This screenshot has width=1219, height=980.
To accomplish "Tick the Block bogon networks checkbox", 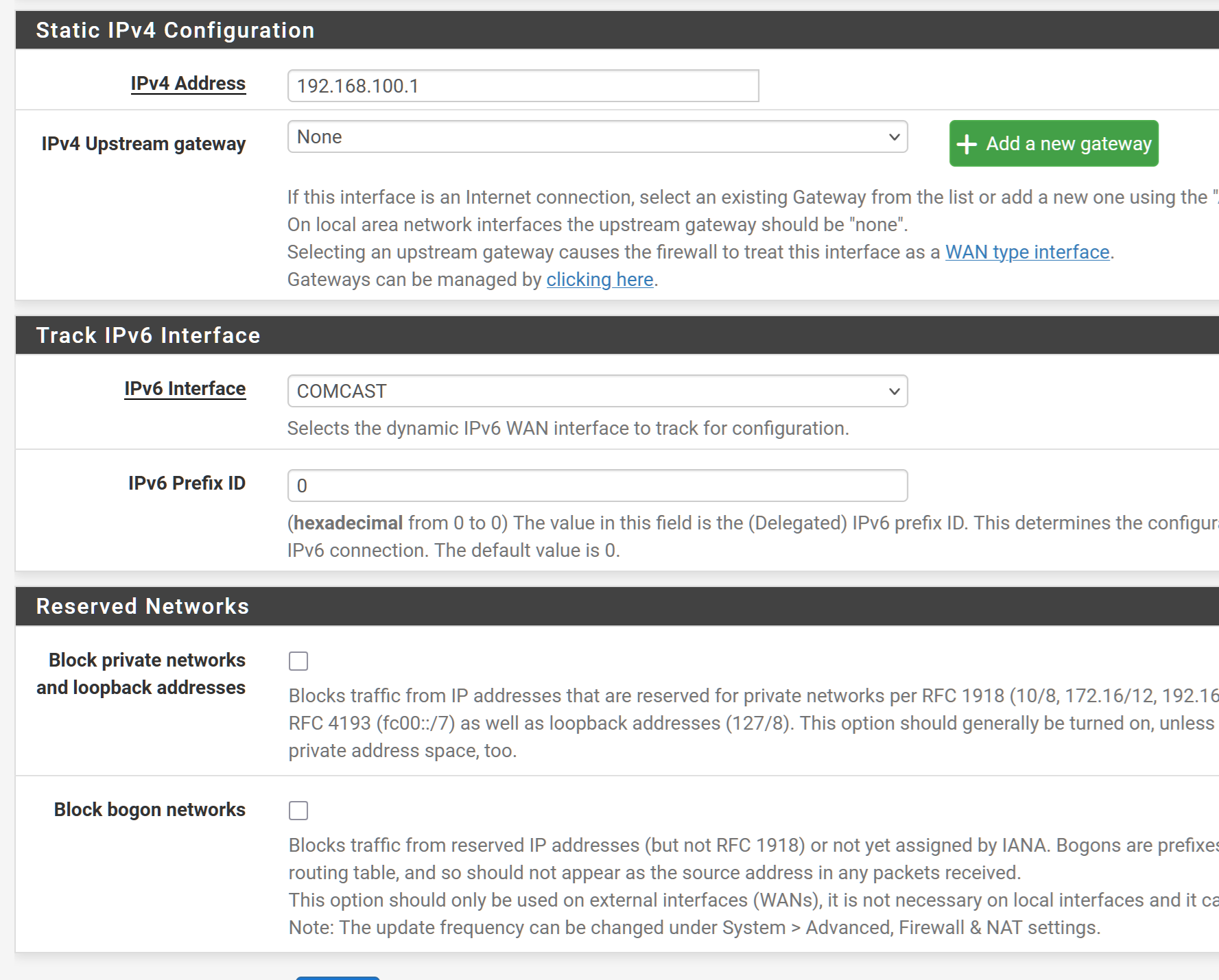I will [298, 811].
